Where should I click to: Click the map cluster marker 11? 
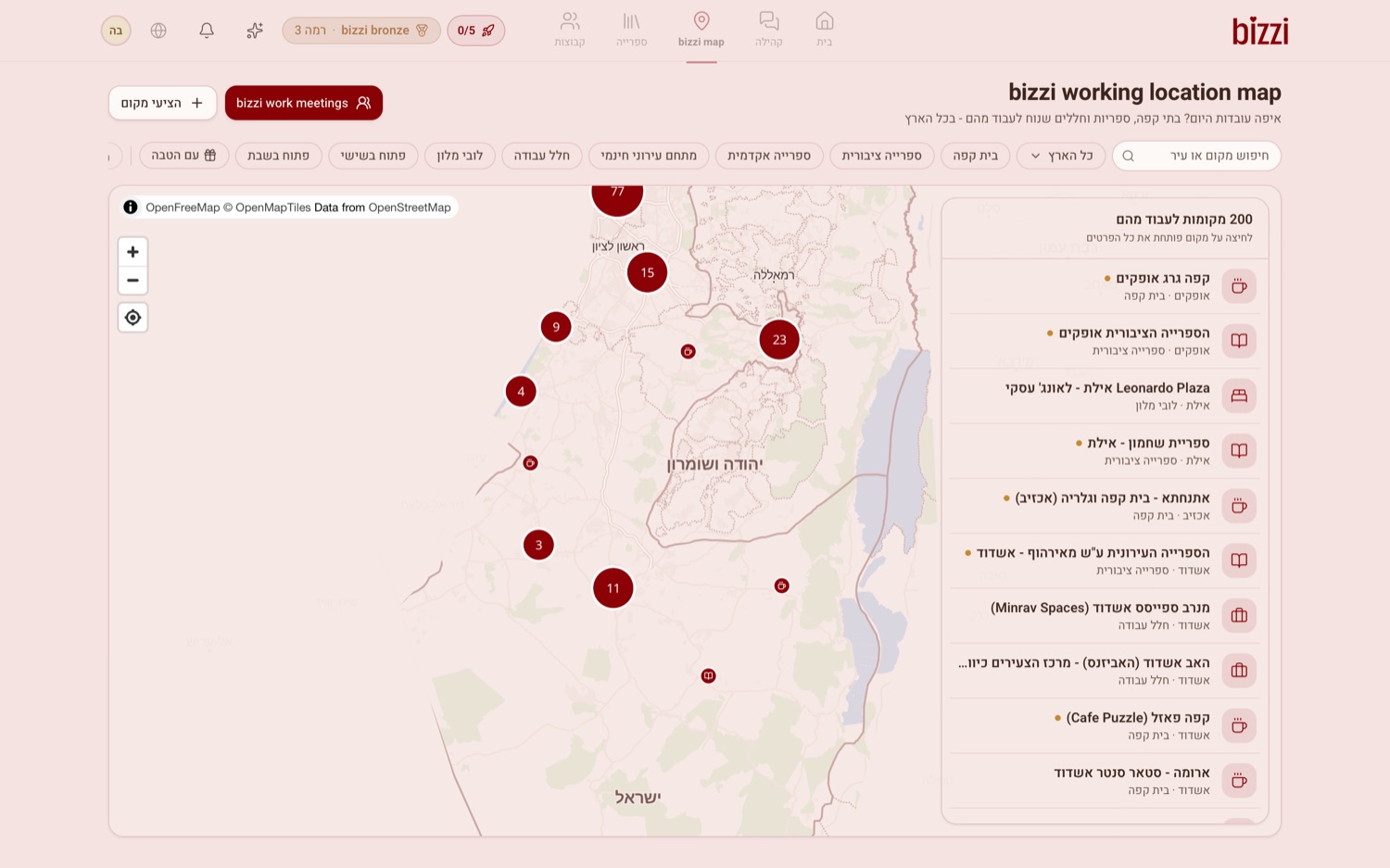click(613, 588)
